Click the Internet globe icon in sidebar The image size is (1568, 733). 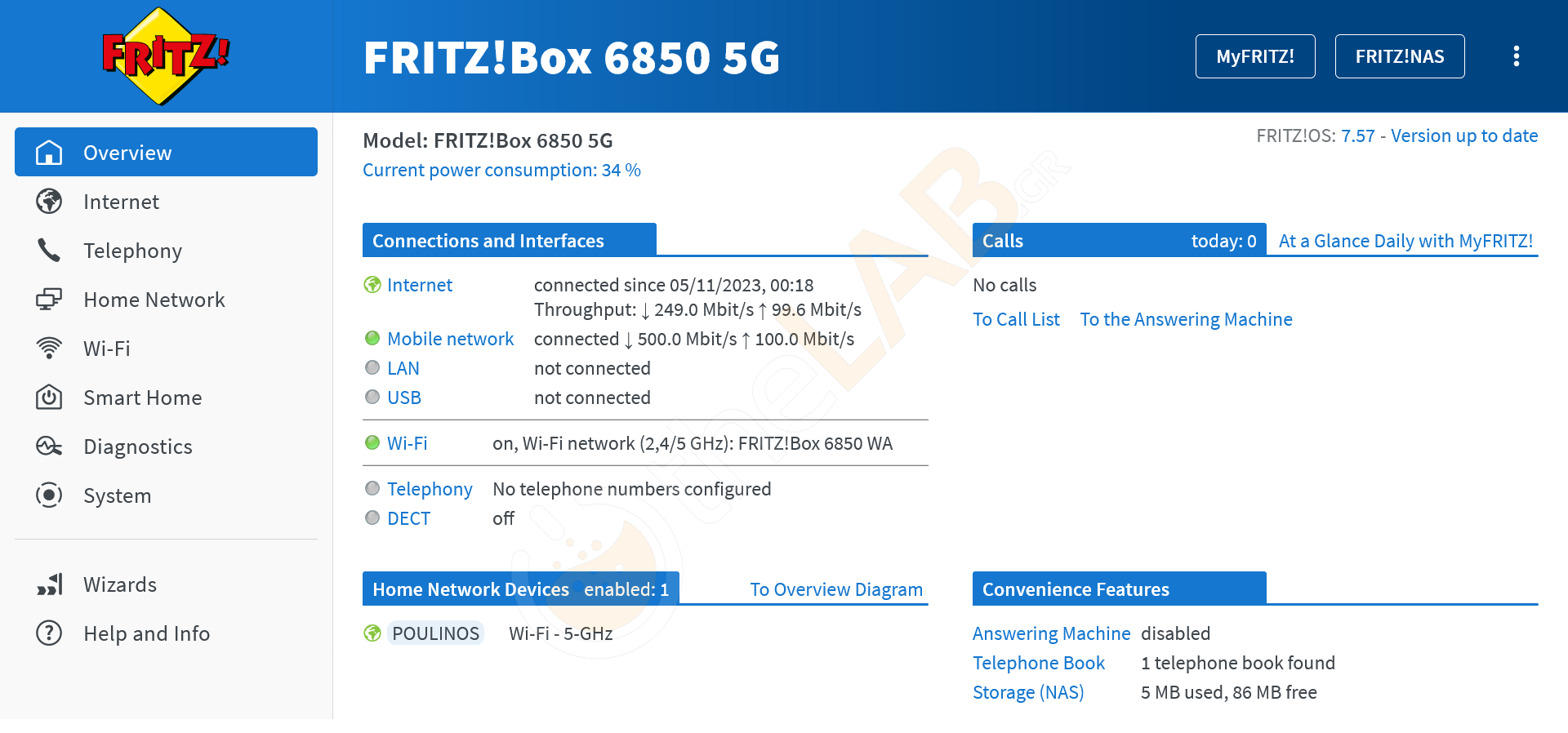tap(49, 202)
